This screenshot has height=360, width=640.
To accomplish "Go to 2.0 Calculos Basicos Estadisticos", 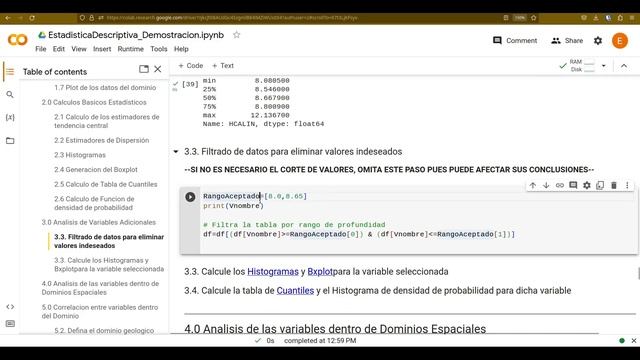I will pos(94,102).
